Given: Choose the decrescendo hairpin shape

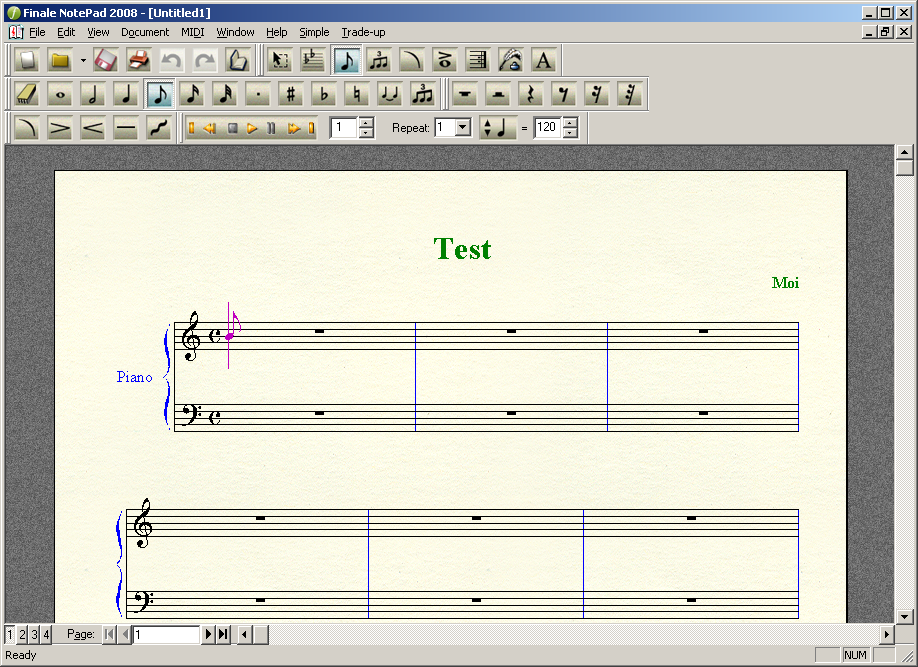Looking at the screenshot, I should tap(60, 128).
